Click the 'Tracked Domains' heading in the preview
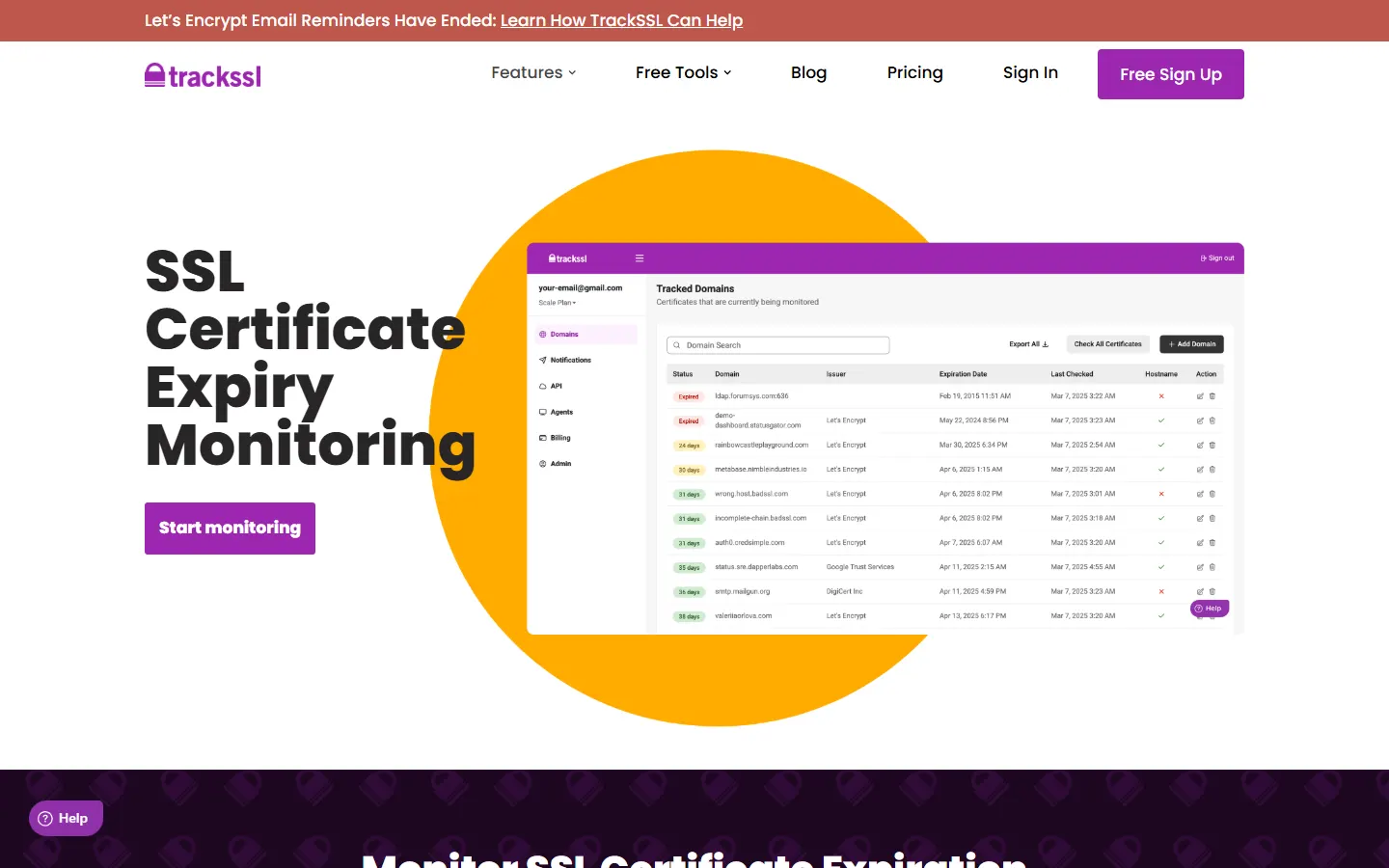Image resolution: width=1389 pixels, height=868 pixels. pyautogui.click(x=695, y=288)
